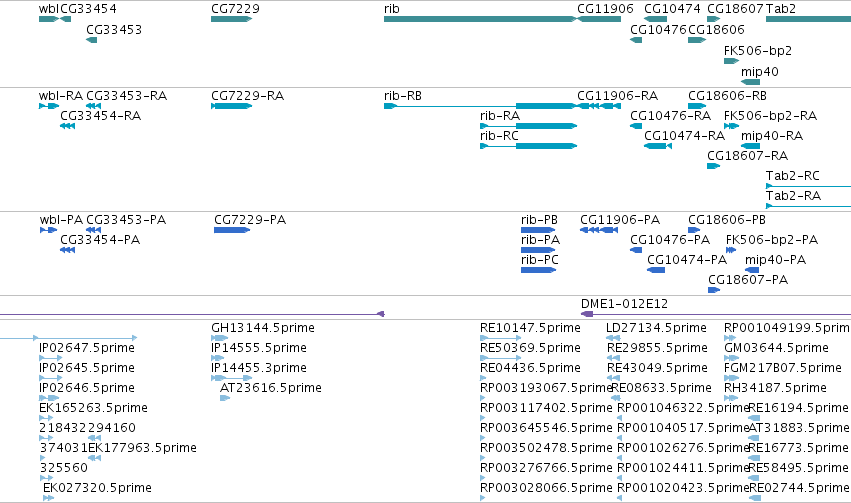The image size is (851, 503).
Task: Click the CG10474-RA transcript label
Action: point(684,136)
